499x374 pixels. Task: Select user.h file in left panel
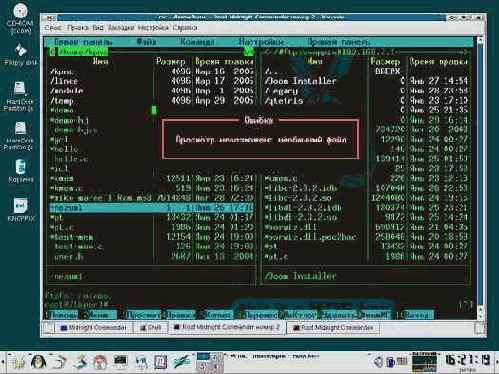[x=69, y=257]
